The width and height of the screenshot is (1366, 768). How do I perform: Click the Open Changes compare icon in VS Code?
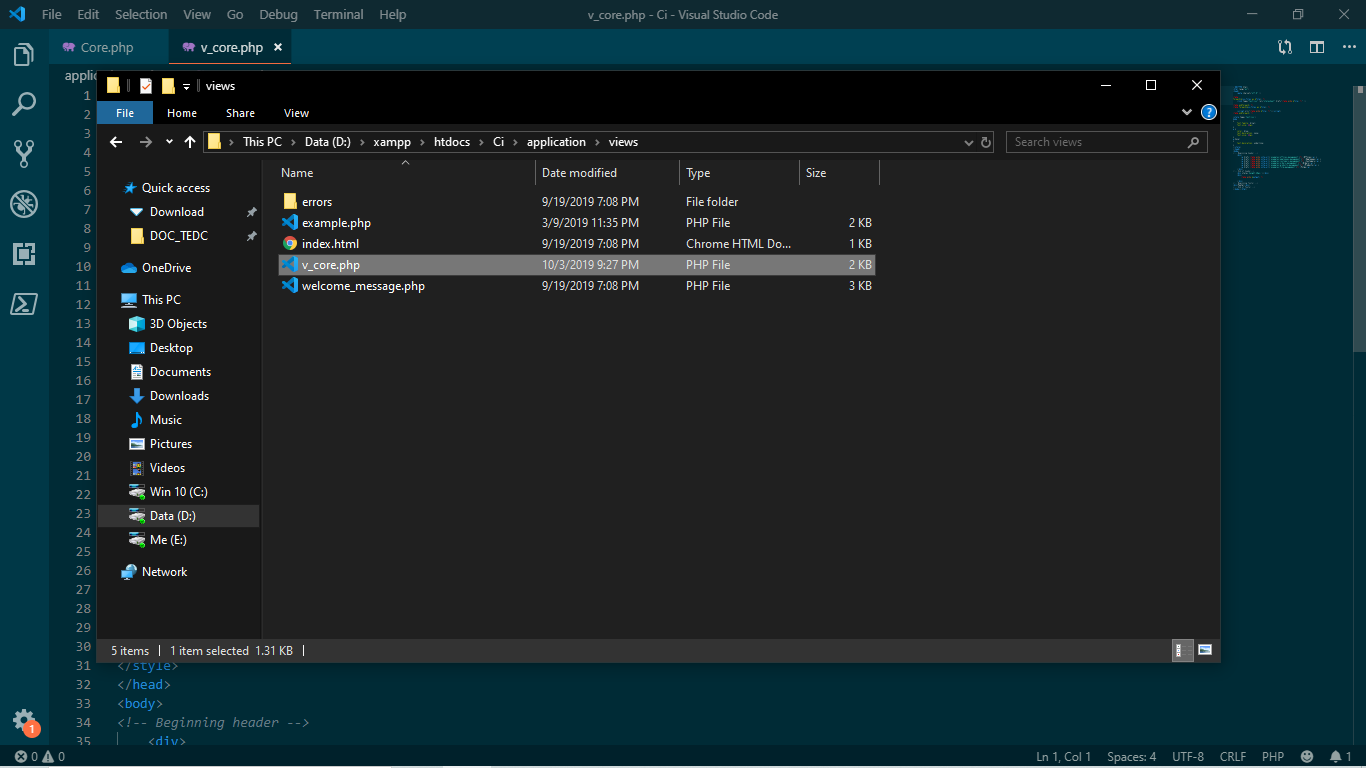(1285, 47)
